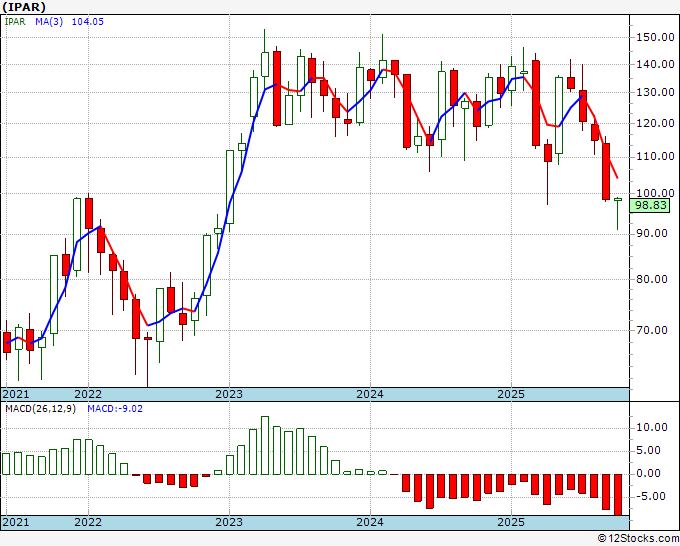Click the 2023 label on MACD timeline
680x546 pixels.
pos(229,522)
